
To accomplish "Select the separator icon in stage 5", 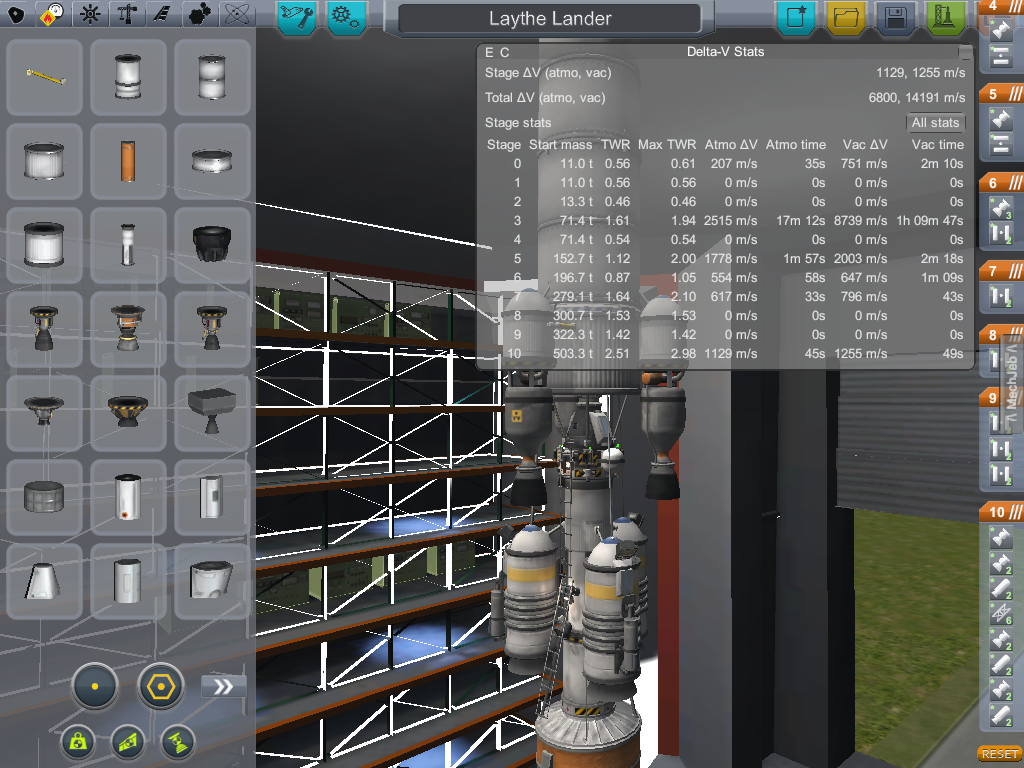I will tap(1000, 144).
